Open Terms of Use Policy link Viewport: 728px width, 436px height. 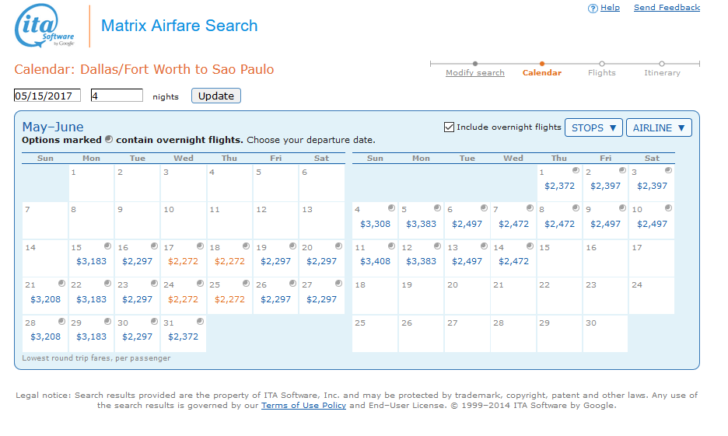click(303, 405)
